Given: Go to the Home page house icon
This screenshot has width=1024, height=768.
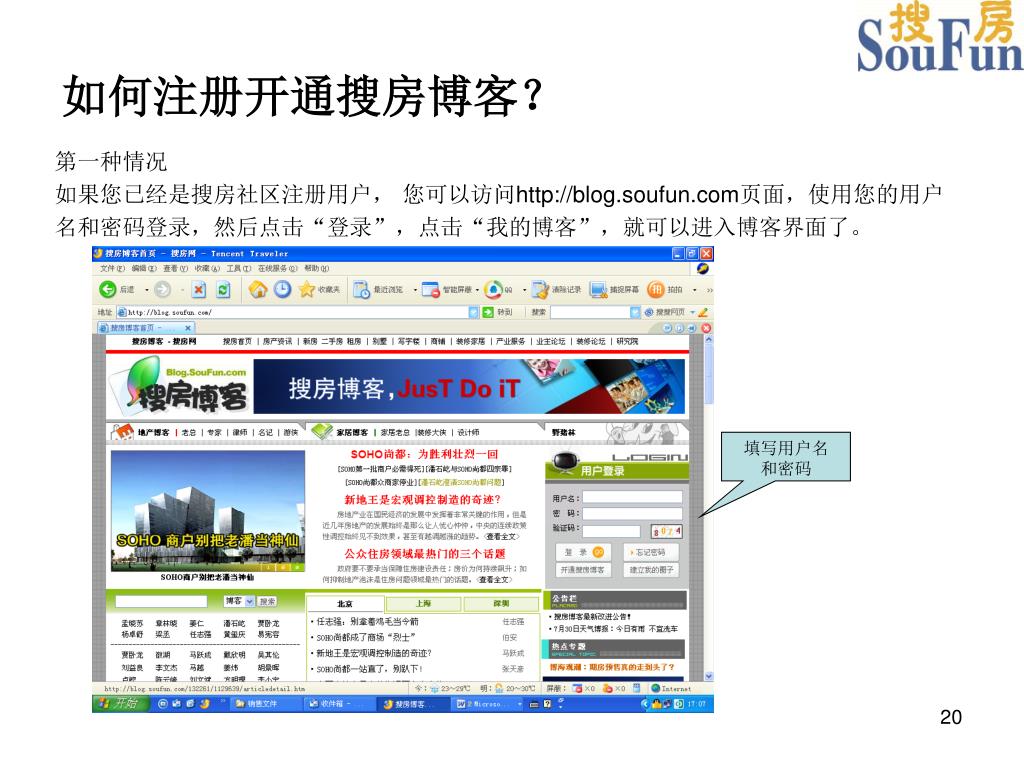Looking at the screenshot, I should pos(258,289).
